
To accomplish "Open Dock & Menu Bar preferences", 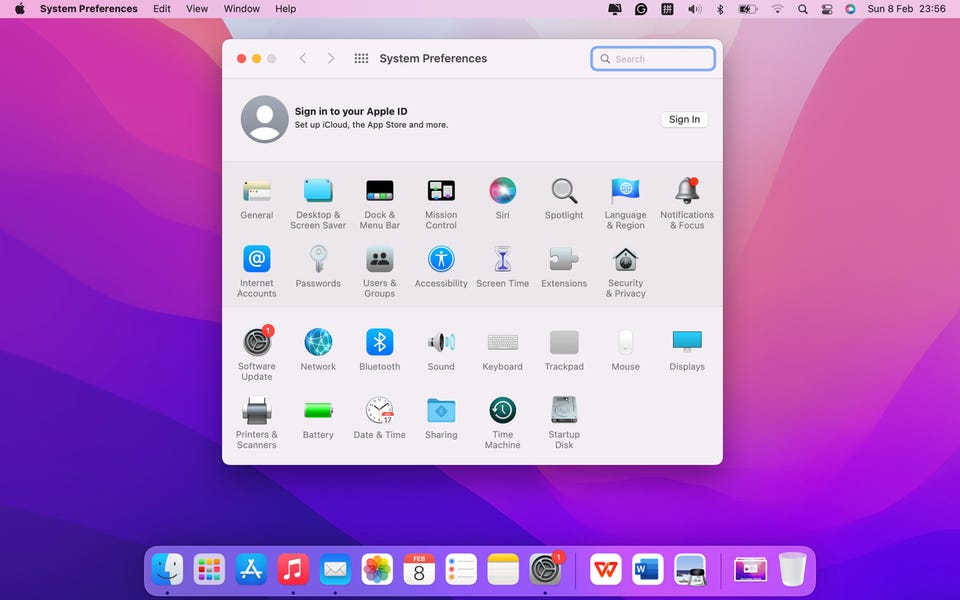I will (379, 191).
